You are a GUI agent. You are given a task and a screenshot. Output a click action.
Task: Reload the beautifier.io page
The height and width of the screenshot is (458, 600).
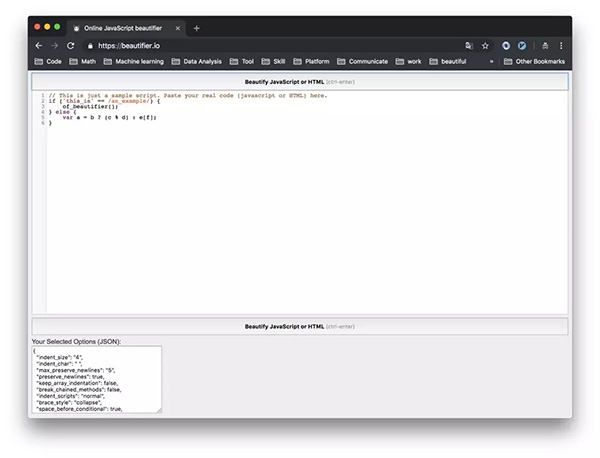(70, 46)
